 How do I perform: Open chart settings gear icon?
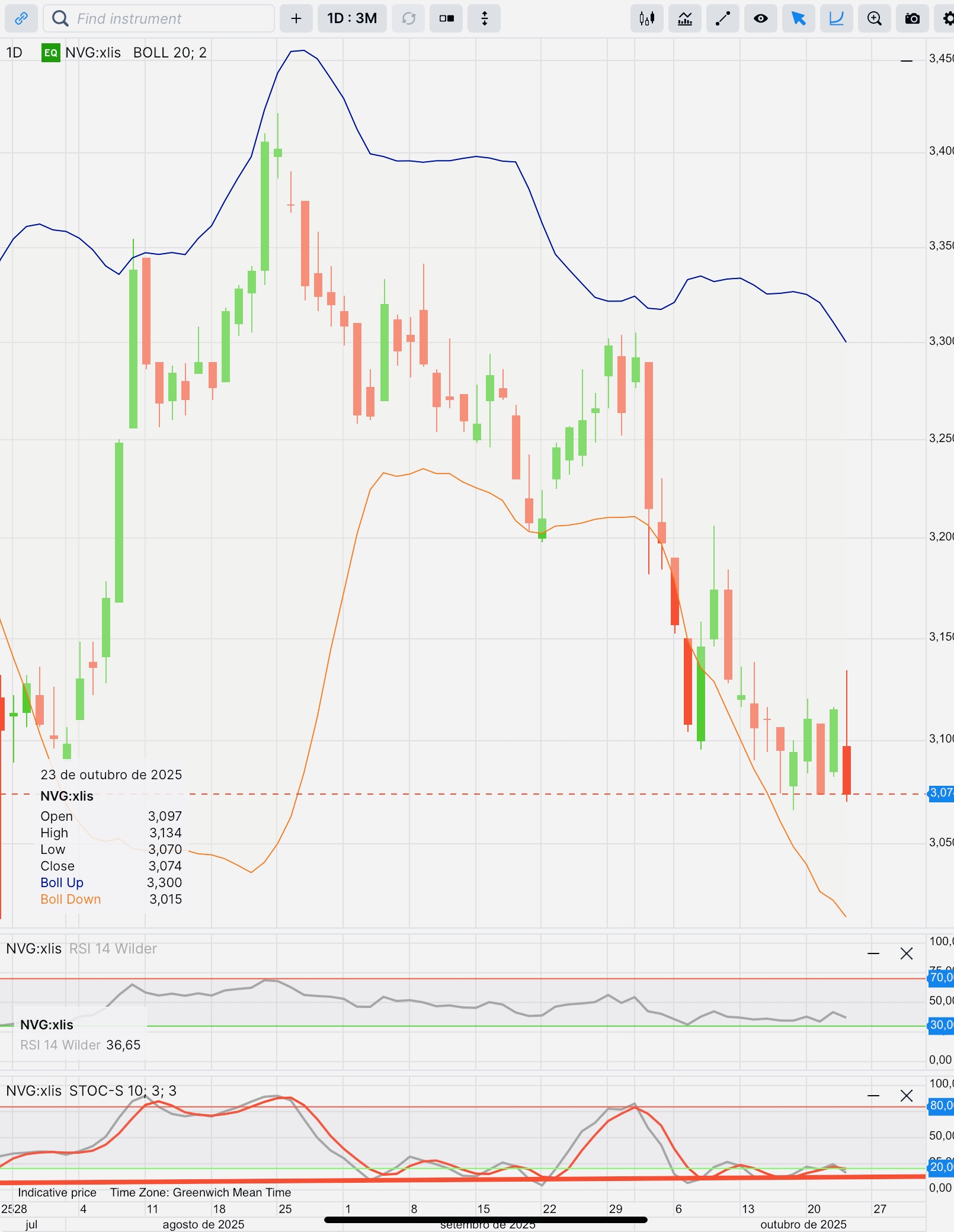point(946,18)
